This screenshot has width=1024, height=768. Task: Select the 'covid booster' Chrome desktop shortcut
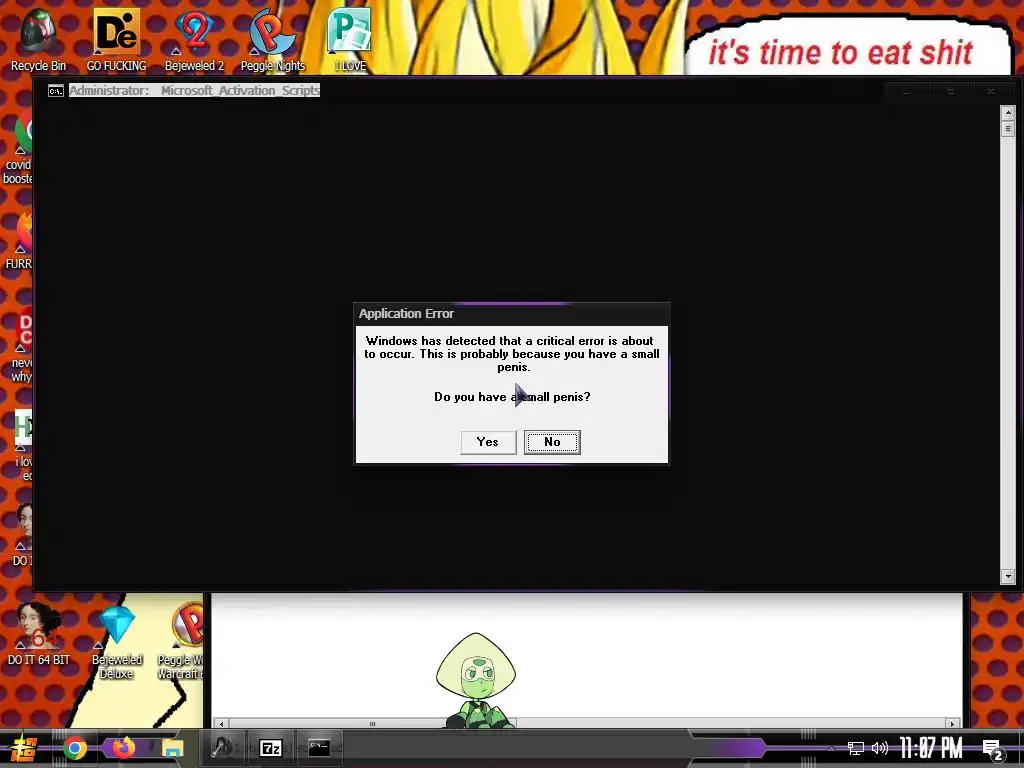click(18, 148)
